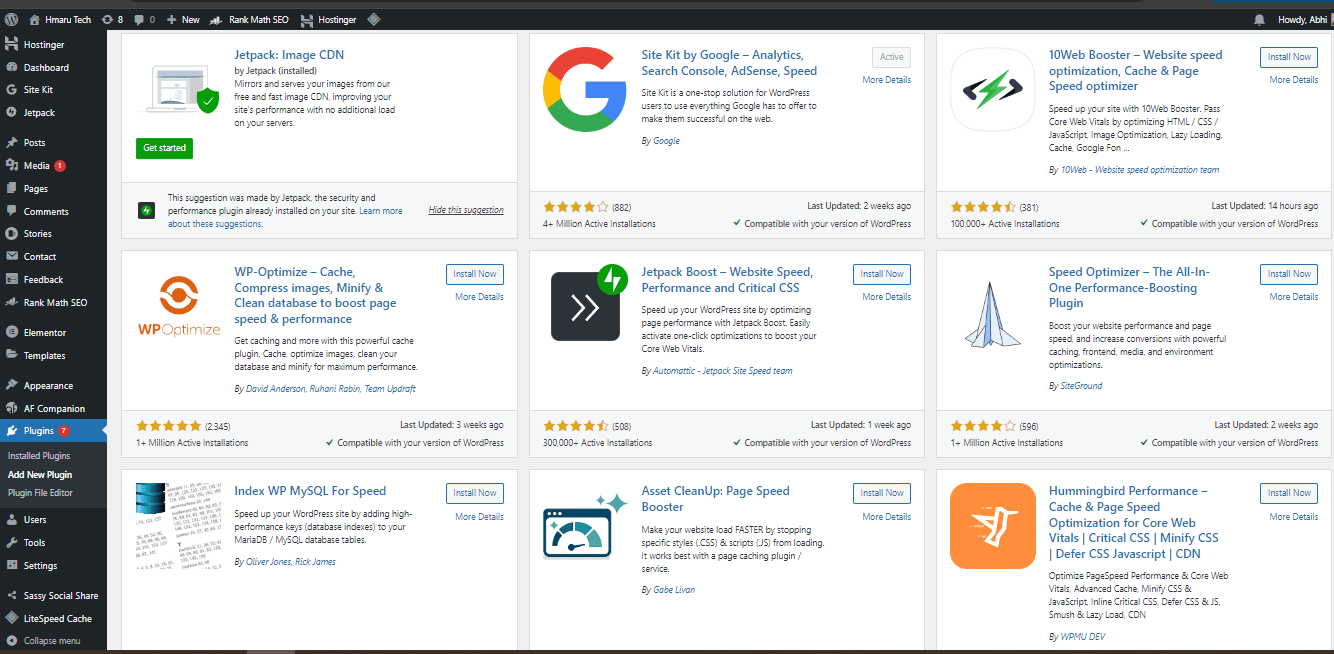This screenshot has height=654, width=1334.
Task: Open More Details for 10Web Booster
Action: coord(1294,80)
